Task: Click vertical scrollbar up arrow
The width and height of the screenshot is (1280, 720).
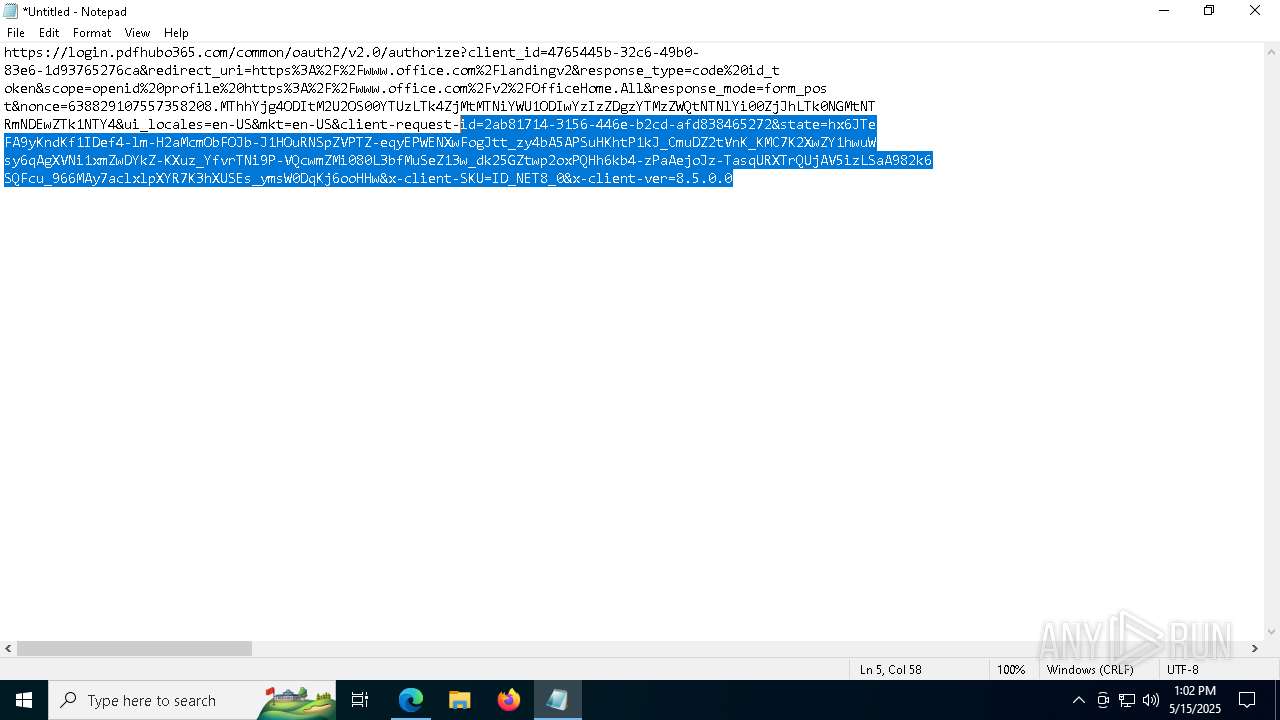Action: point(1272,51)
